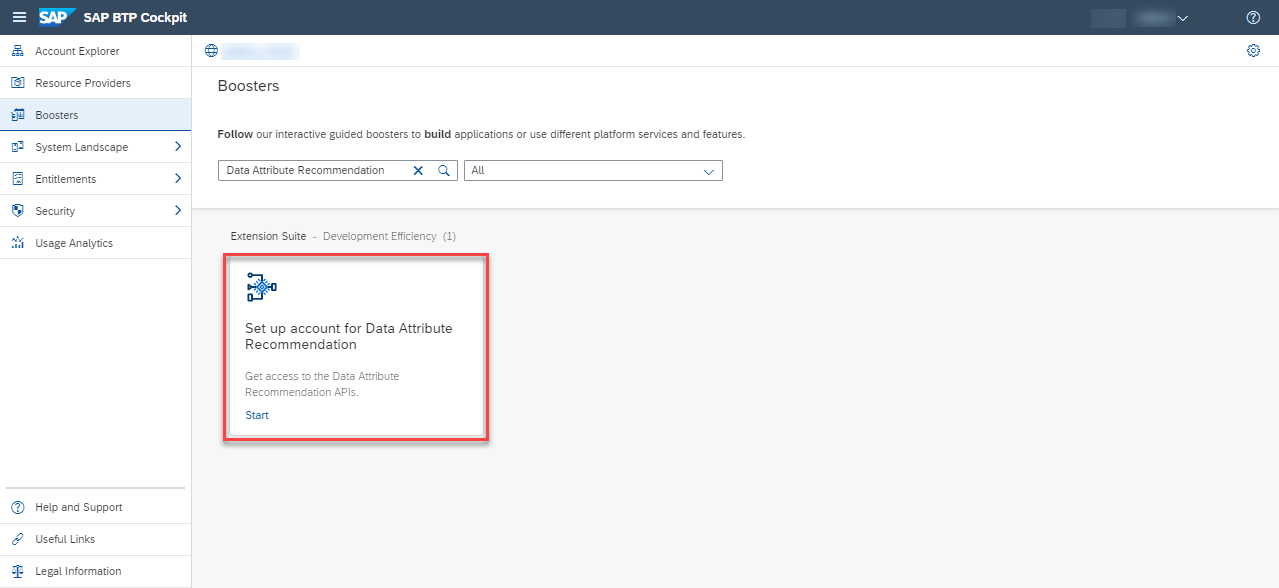Open System Landscape menu item
The height and width of the screenshot is (588, 1279).
click(96, 147)
